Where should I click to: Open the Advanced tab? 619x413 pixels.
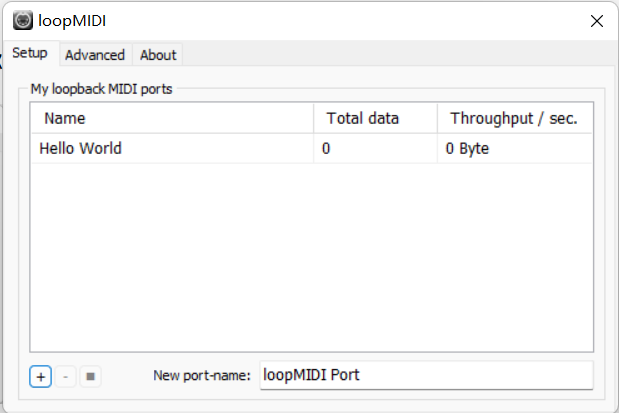click(x=95, y=55)
